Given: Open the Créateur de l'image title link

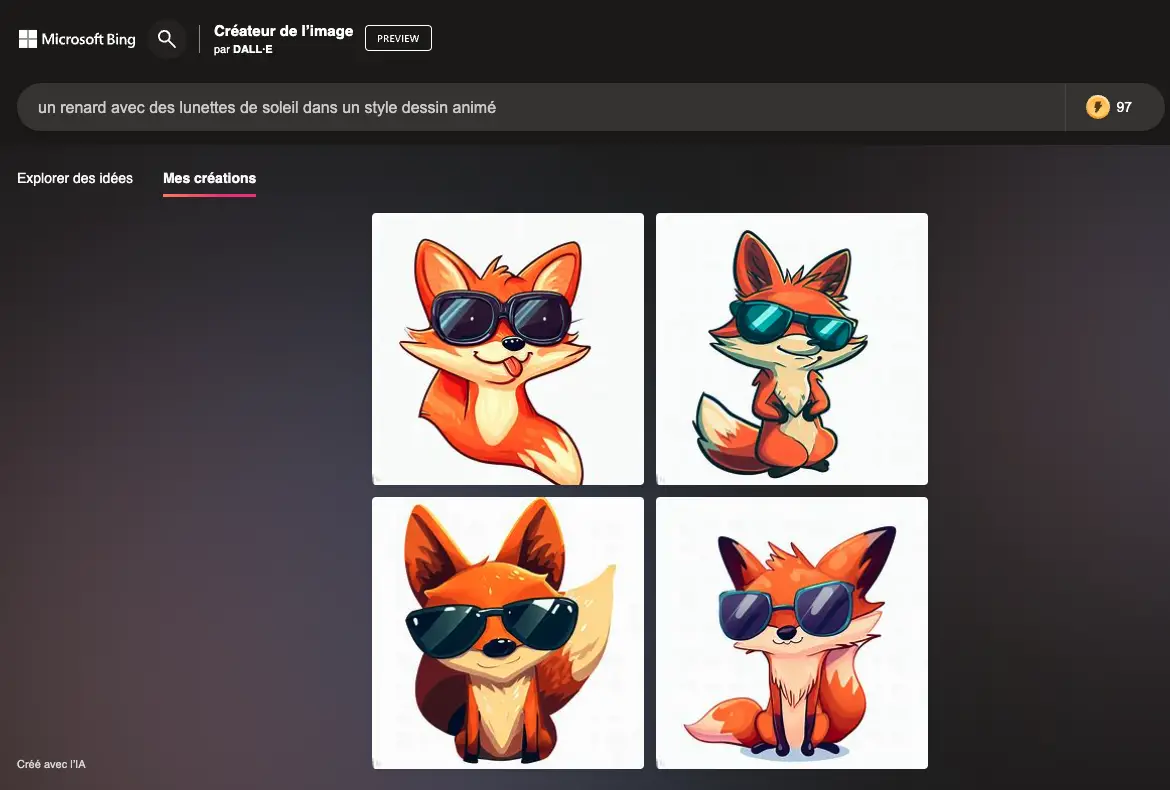Looking at the screenshot, I should click(284, 31).
